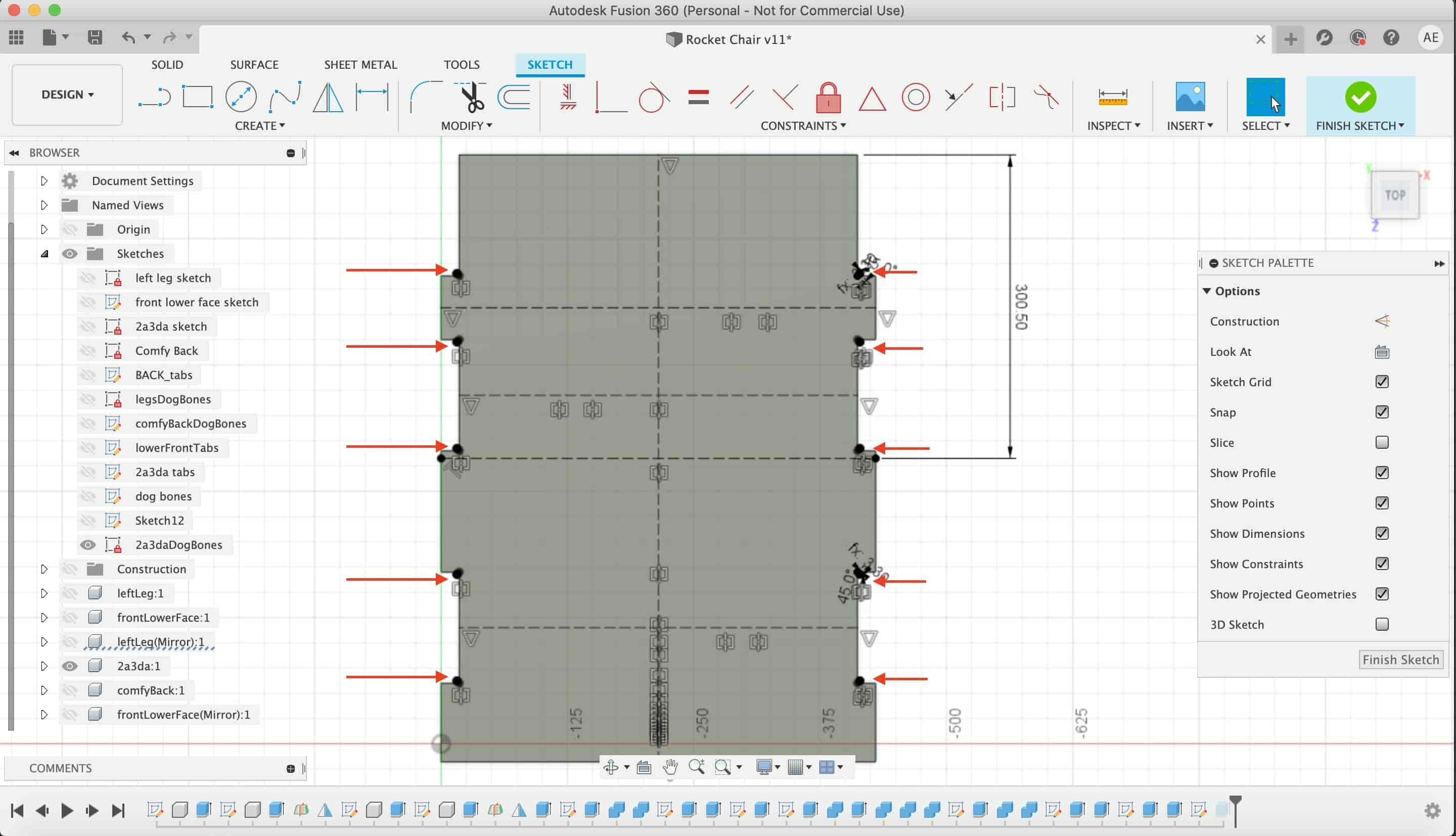The width and height of the screenshot is (1456, 836).
Task: Collapse the Sketches folder
Action: pos(44,254)
